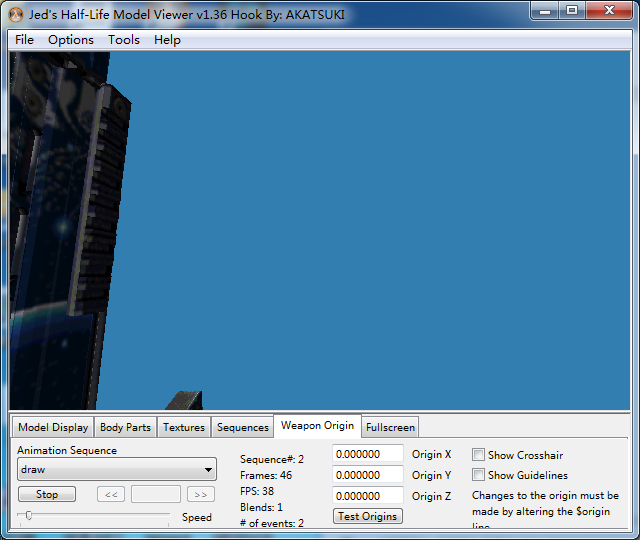Switch to the Sequences tab
Image resolution: width=640 pixels, height=540 pixels.
pos(243,427)
